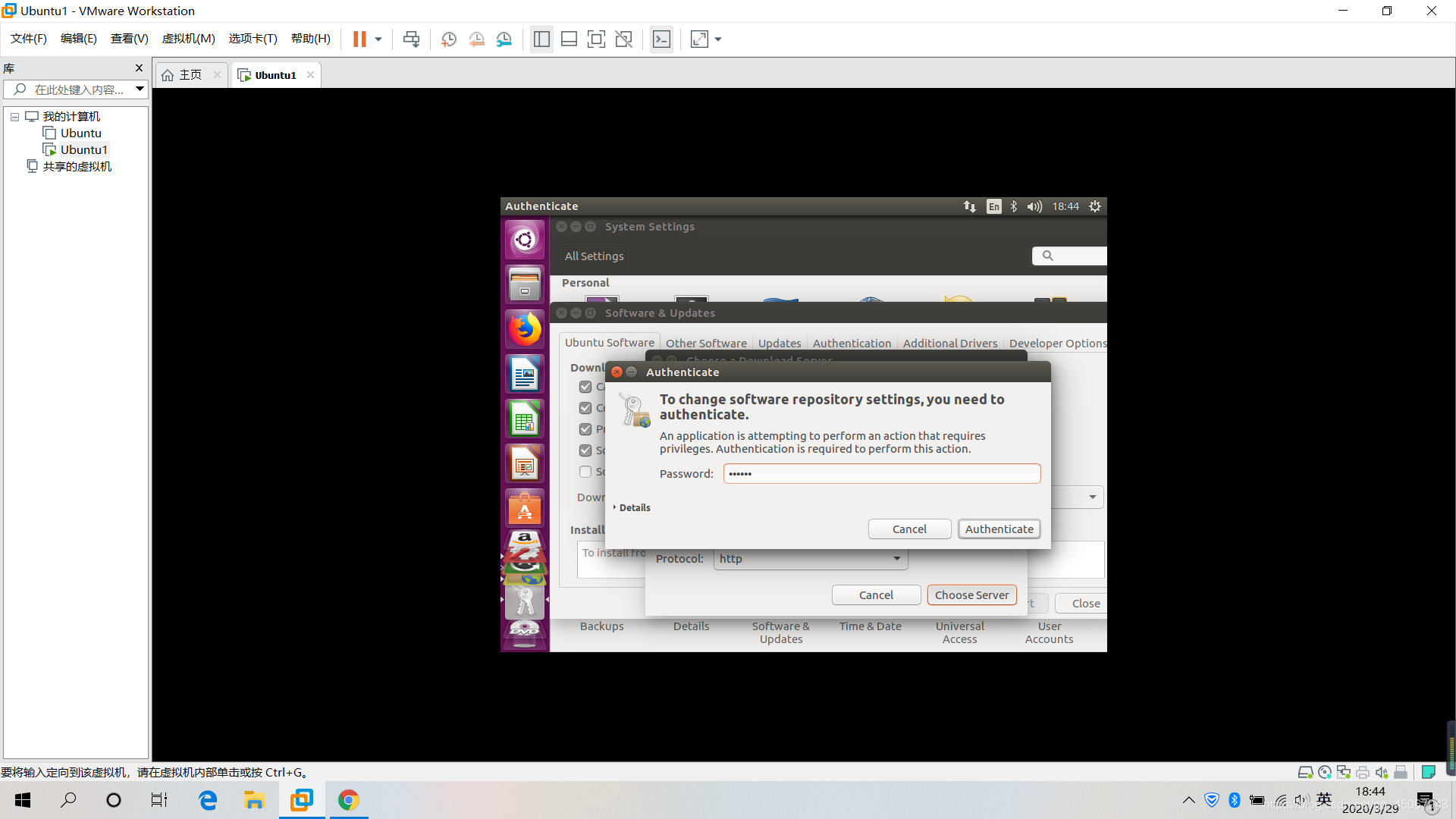This screenshot has width=1456, height=819.
Task: Click the Ubuntu dash search launcher icon
Action: coord(525,240)
